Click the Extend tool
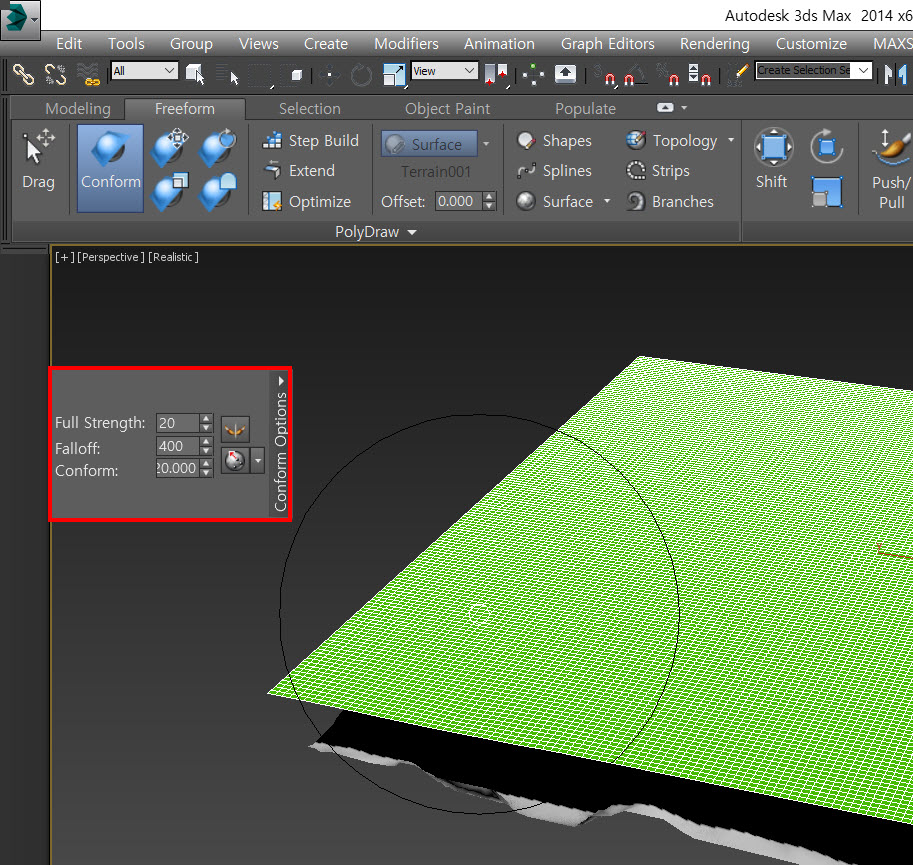 [298, 171]
